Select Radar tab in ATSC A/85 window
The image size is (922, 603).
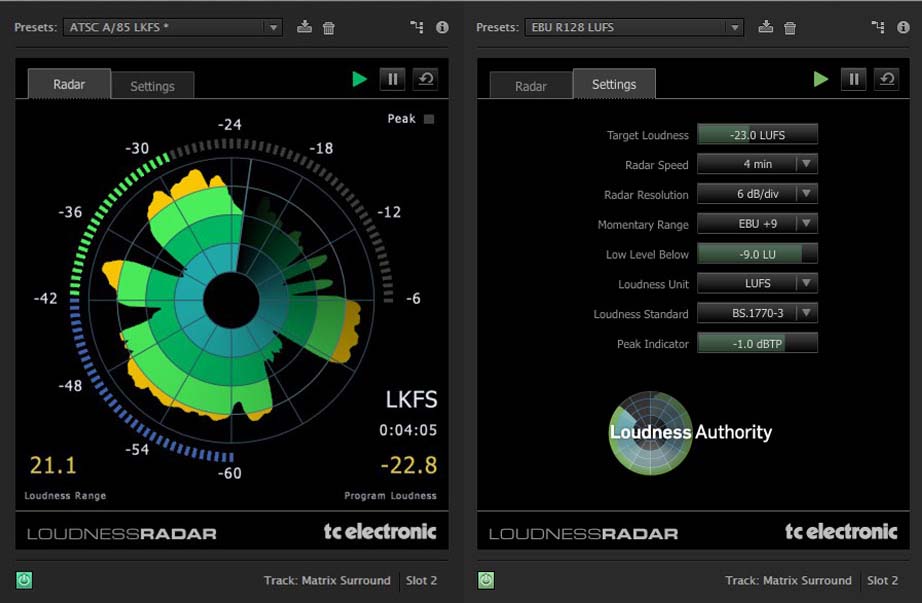[x=69, y=84]
